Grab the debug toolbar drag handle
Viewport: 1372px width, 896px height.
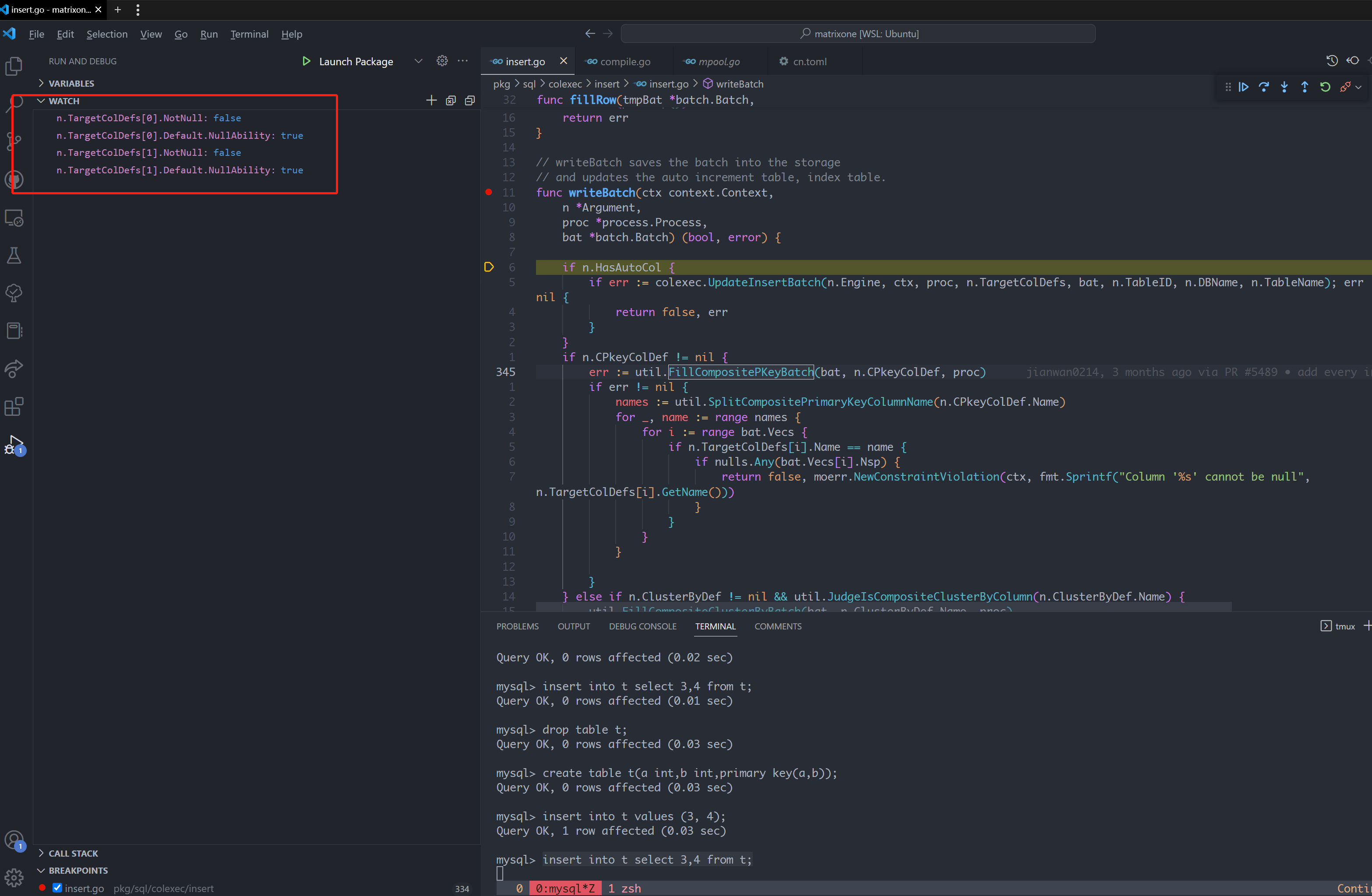coord(1228,87)
